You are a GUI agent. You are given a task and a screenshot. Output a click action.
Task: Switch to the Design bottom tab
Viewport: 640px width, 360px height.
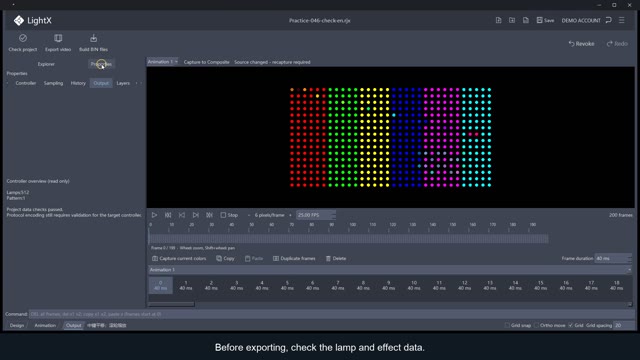[x=17, y=326]
